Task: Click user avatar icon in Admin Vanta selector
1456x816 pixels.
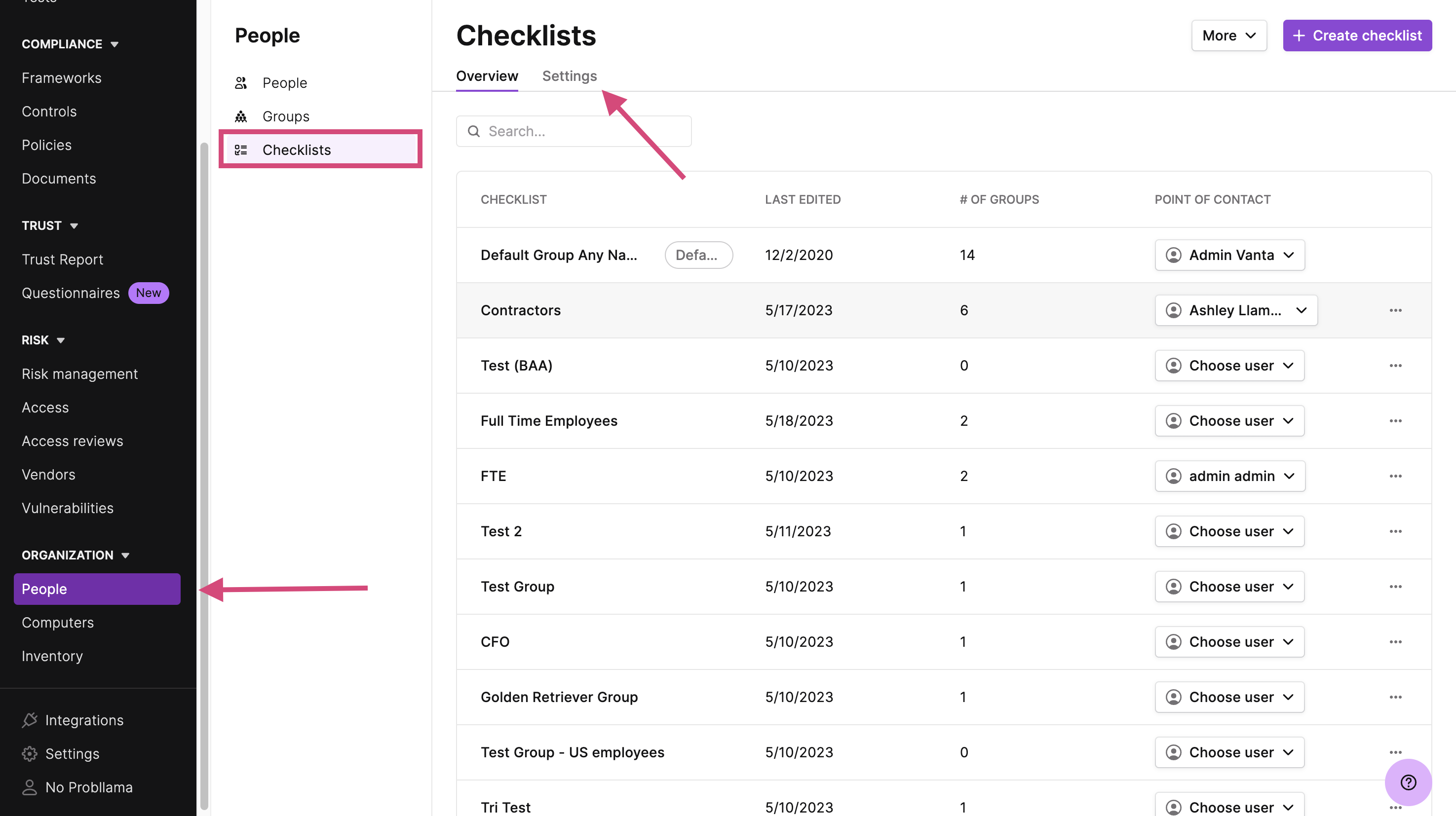Action: 1173,255
